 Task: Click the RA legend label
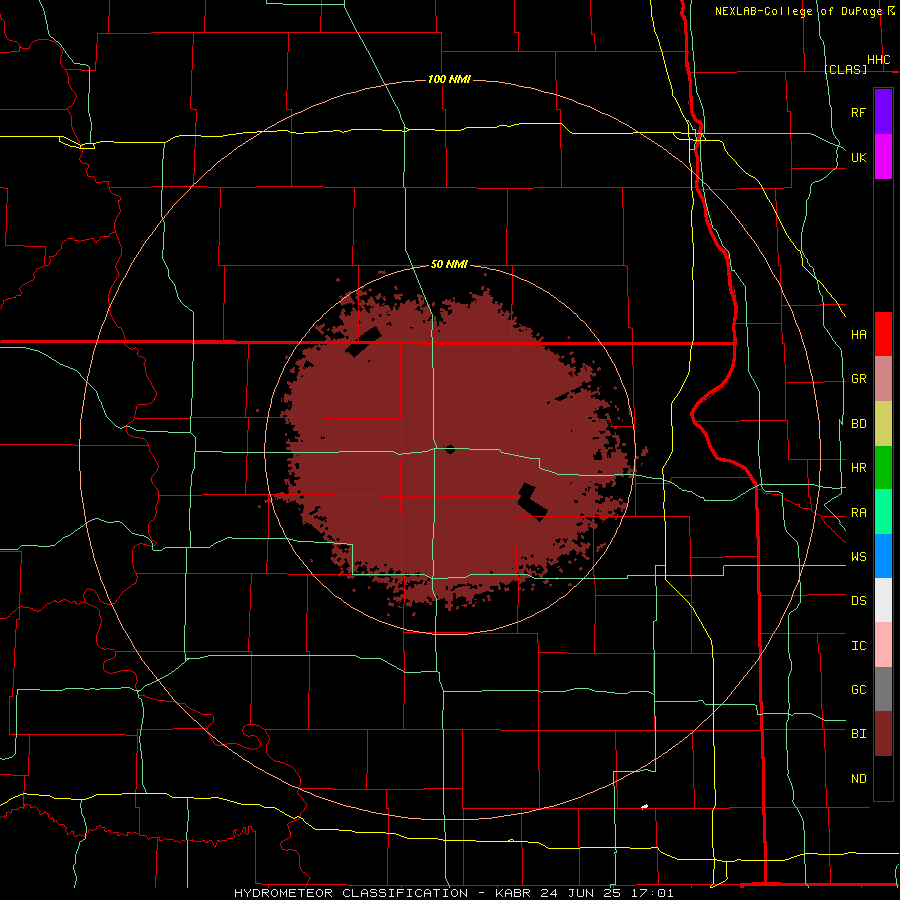pyautogui.click(x=858, y=513)
